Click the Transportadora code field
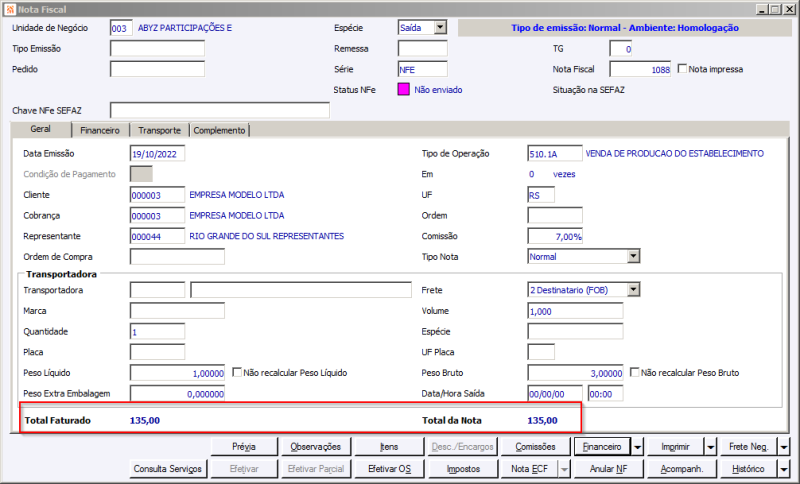Image resolution: width=800 pixels, height=484 pixels. 157,290
